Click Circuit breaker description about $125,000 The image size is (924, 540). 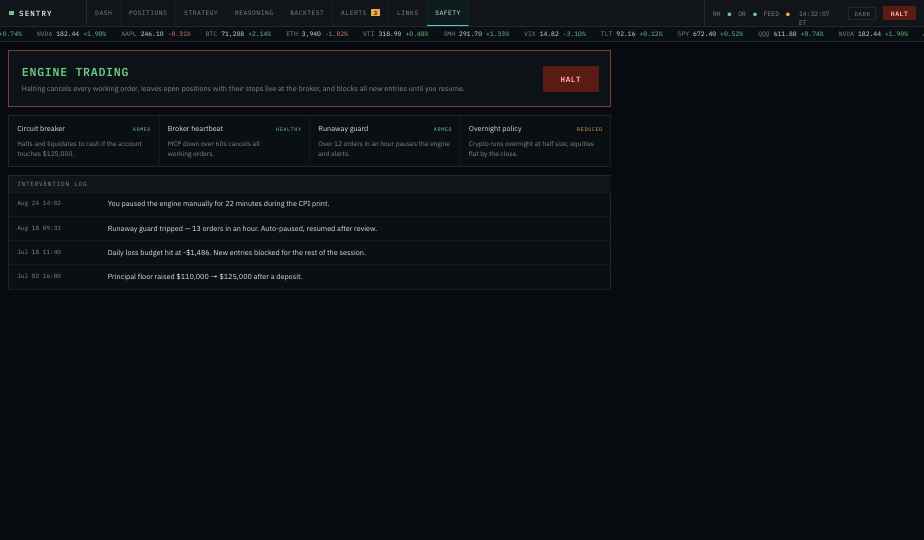click(x=80, y=149)
